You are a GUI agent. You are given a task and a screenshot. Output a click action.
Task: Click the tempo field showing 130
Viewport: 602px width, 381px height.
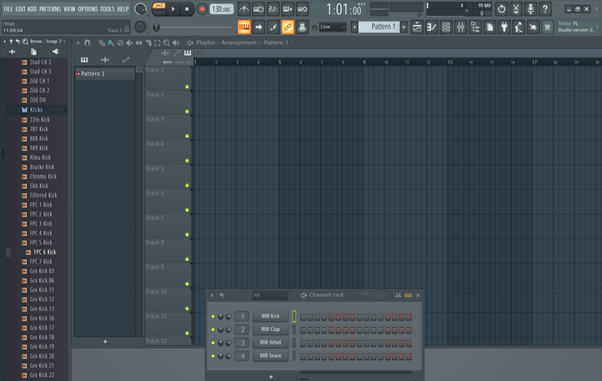point(222,9)
